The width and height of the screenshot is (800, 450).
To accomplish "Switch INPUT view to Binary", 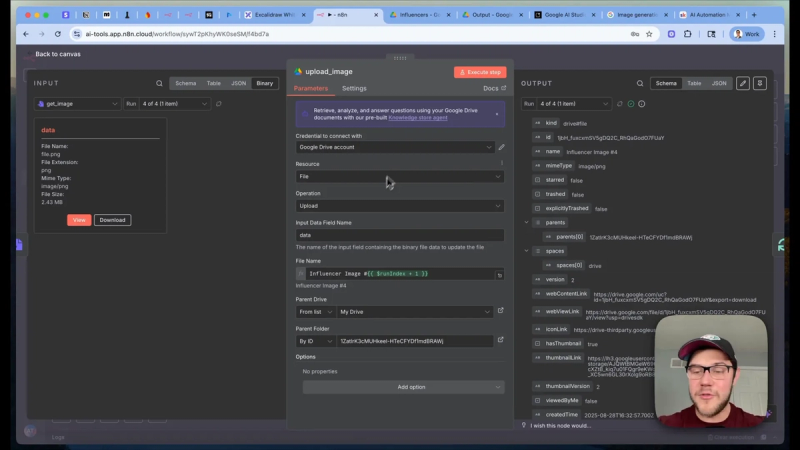I will click(x=264, y=83).
